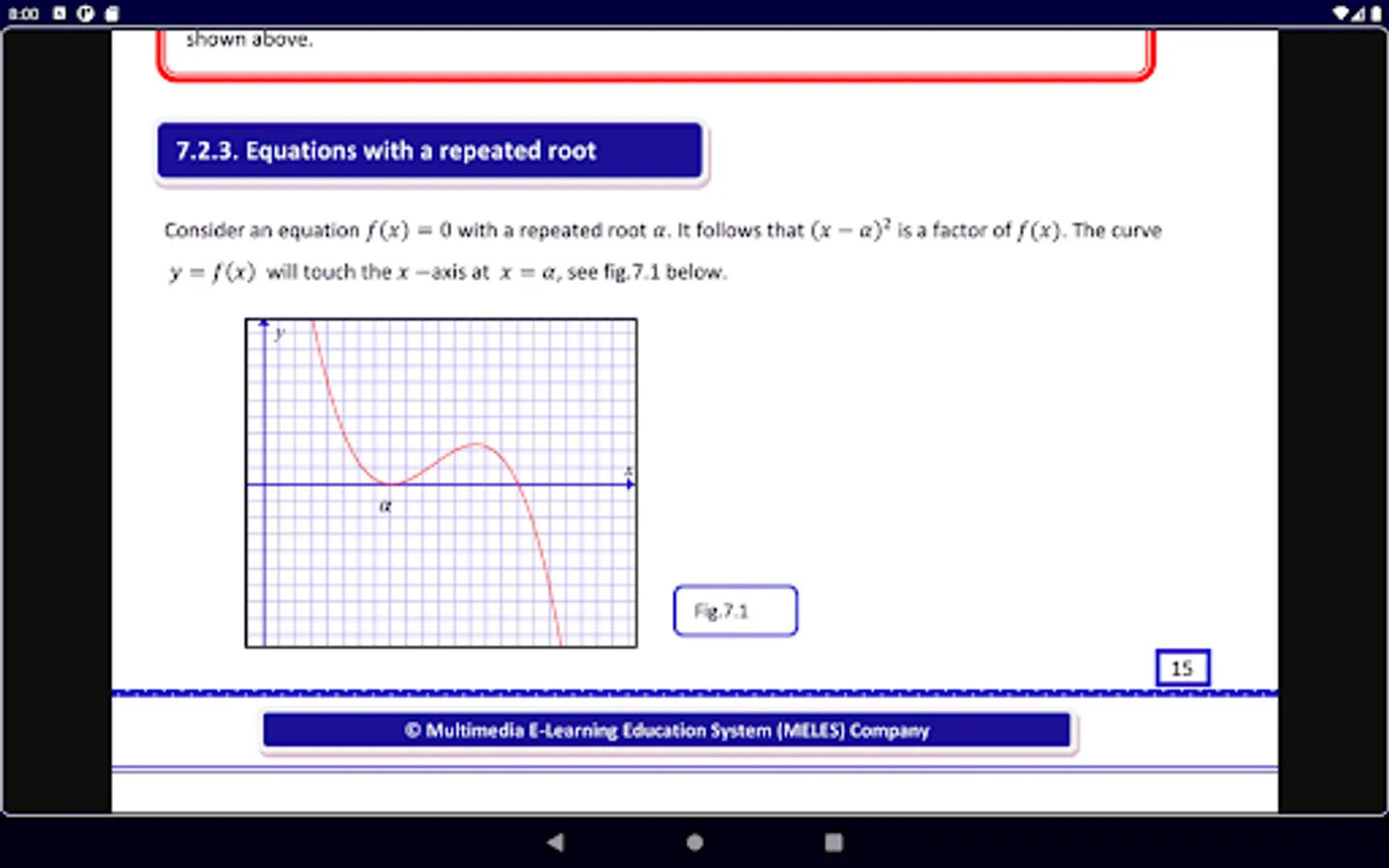Tap the SD card status bar icon
1389x868 pixels.
coord(112,14)
